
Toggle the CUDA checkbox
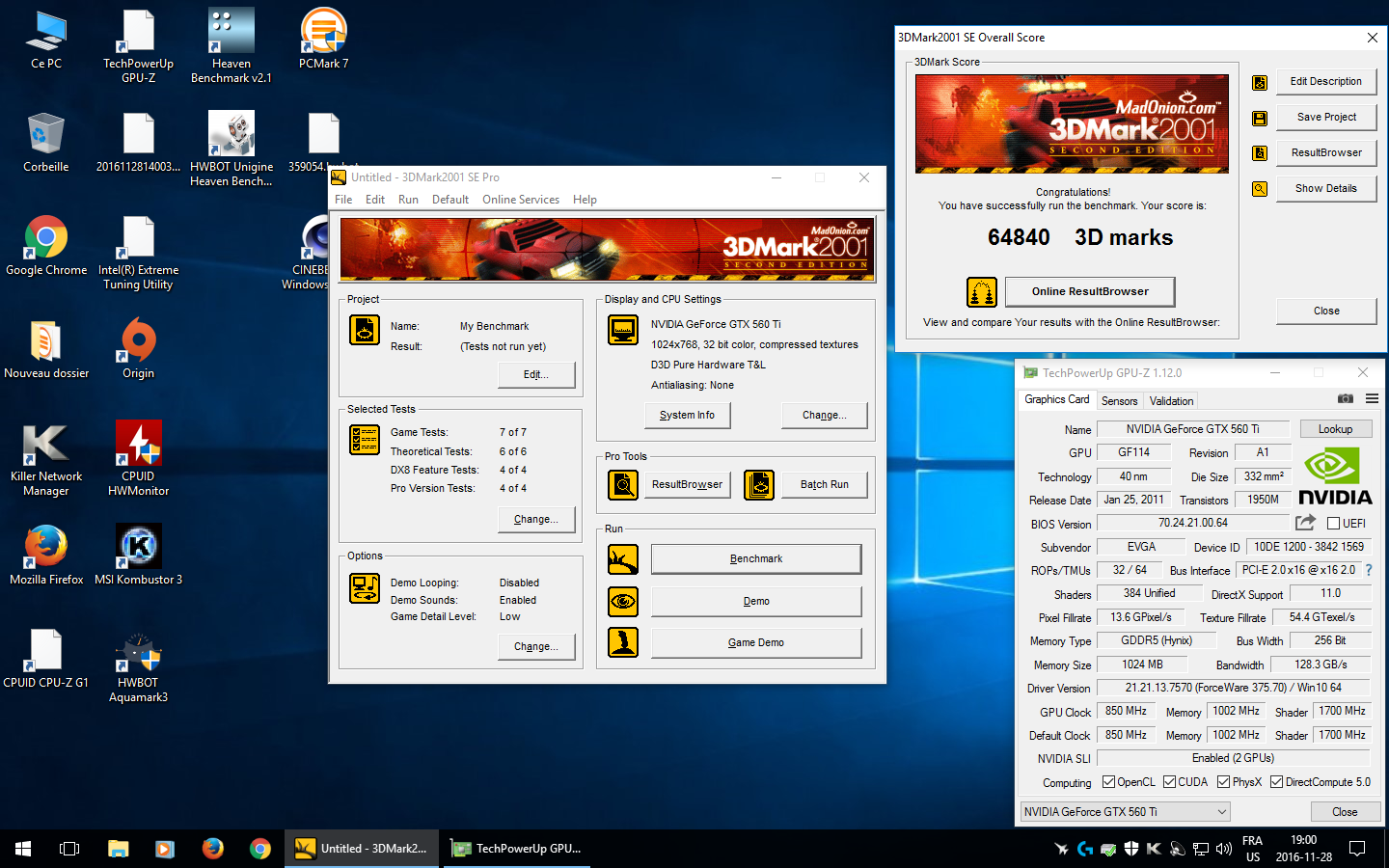(1169, 782)
